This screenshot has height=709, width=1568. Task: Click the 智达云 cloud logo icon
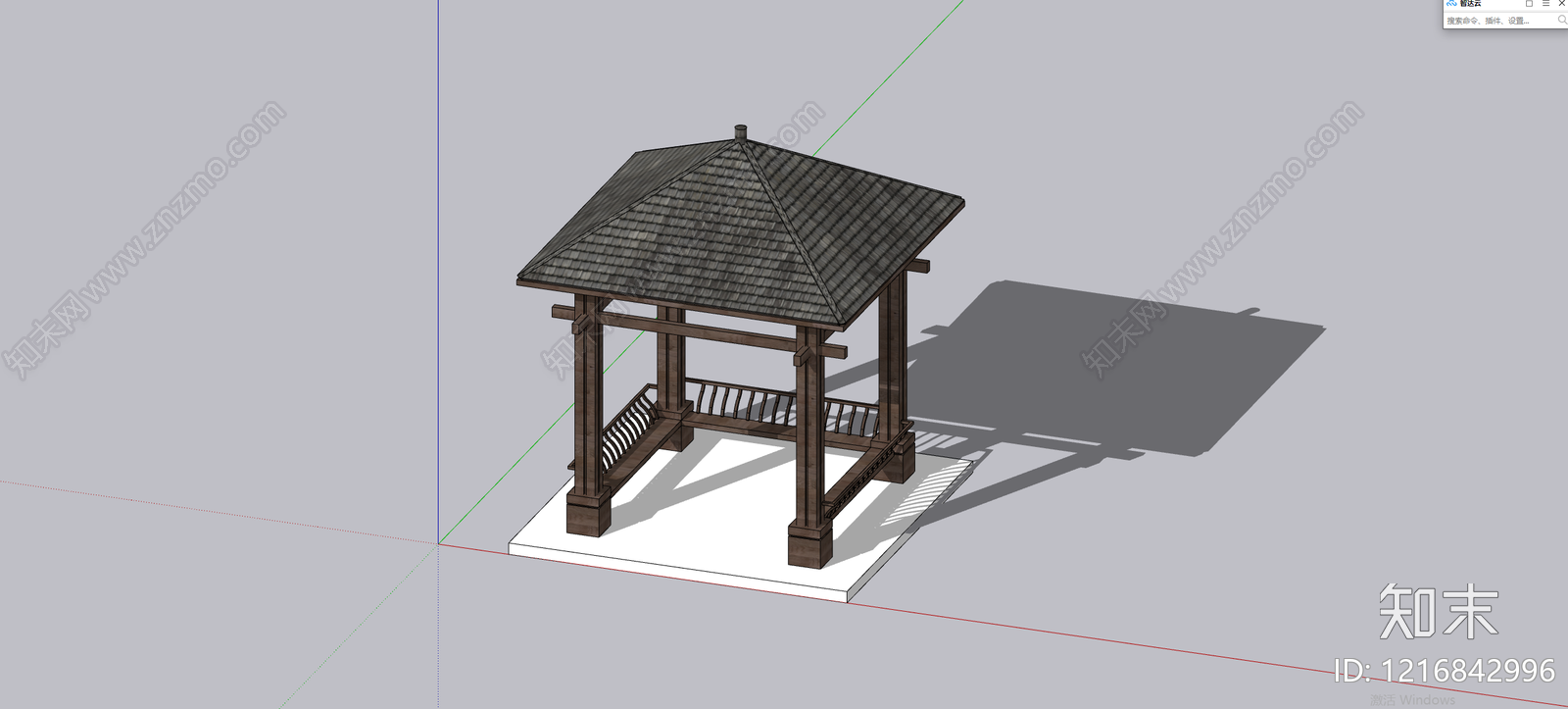pos(1451,3)
